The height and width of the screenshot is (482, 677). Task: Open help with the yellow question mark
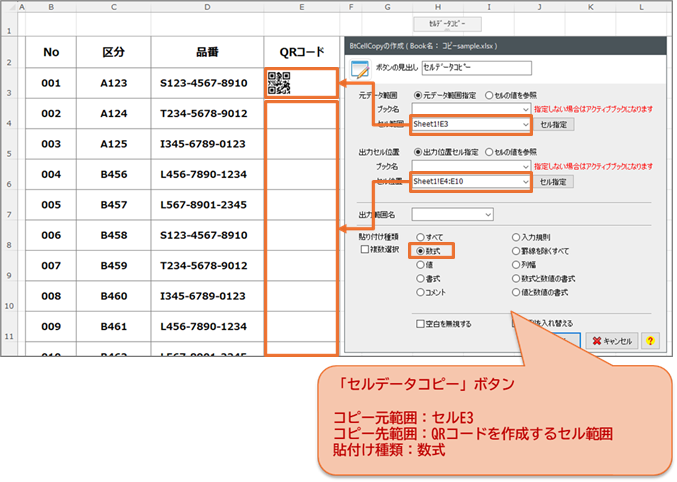point(650,341)
